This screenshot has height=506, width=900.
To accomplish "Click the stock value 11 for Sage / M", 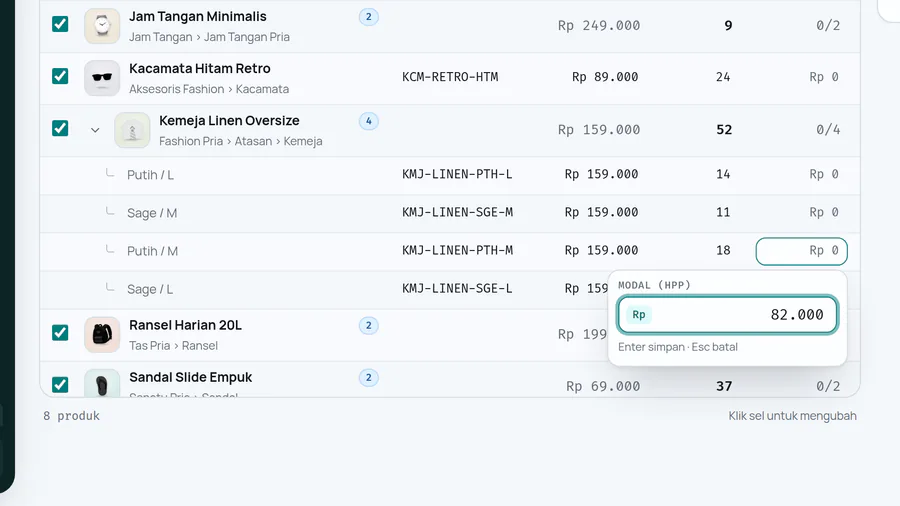I will tap(723, 212).
